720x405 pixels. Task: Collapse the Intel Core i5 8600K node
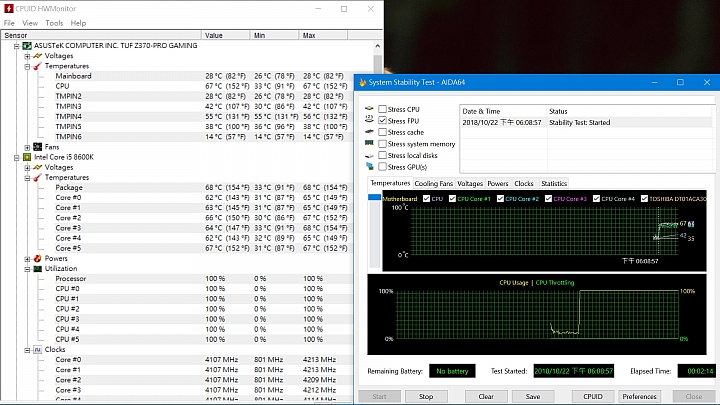tap(17, 158)
